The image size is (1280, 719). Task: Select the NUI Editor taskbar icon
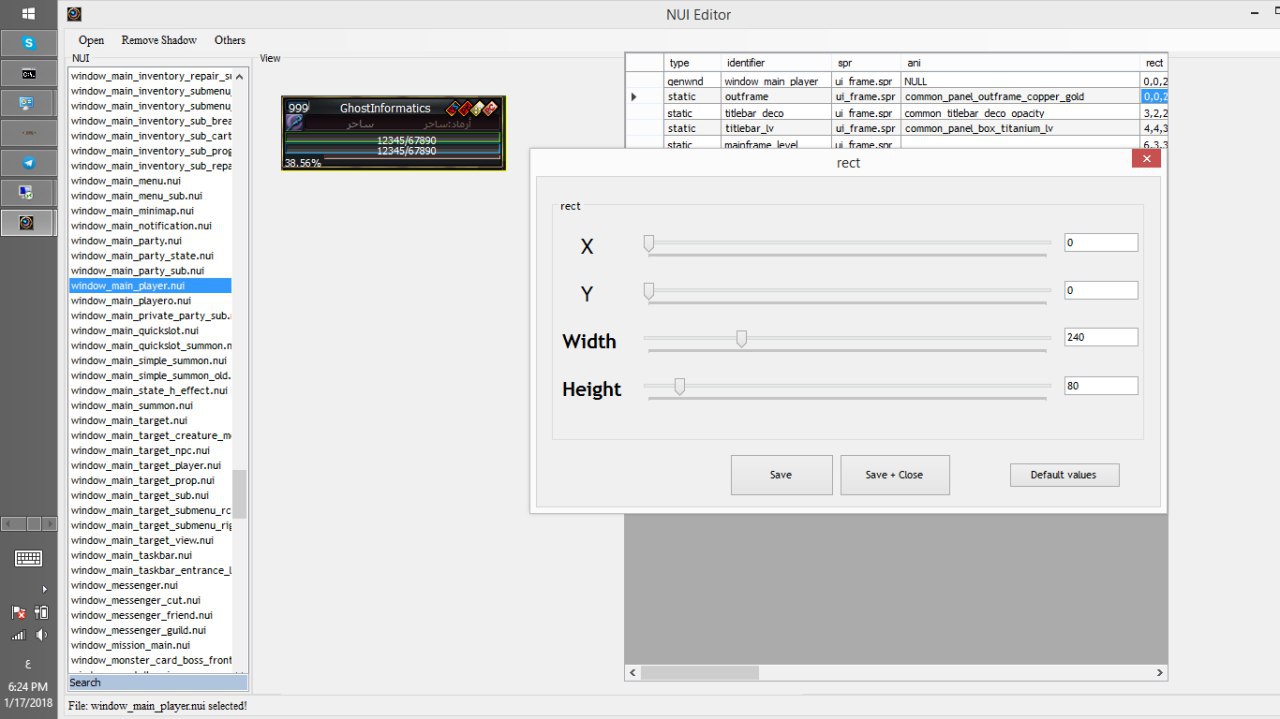[29, 222]
